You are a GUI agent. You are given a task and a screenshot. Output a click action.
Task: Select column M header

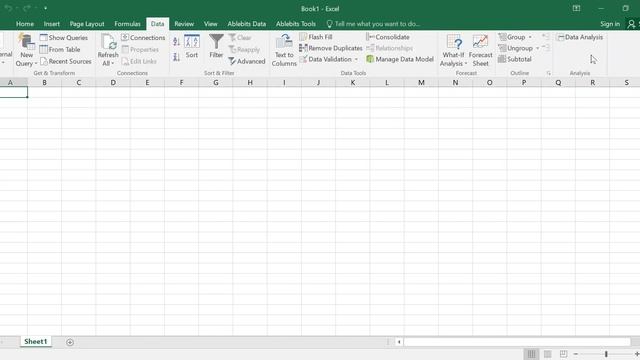421,82
